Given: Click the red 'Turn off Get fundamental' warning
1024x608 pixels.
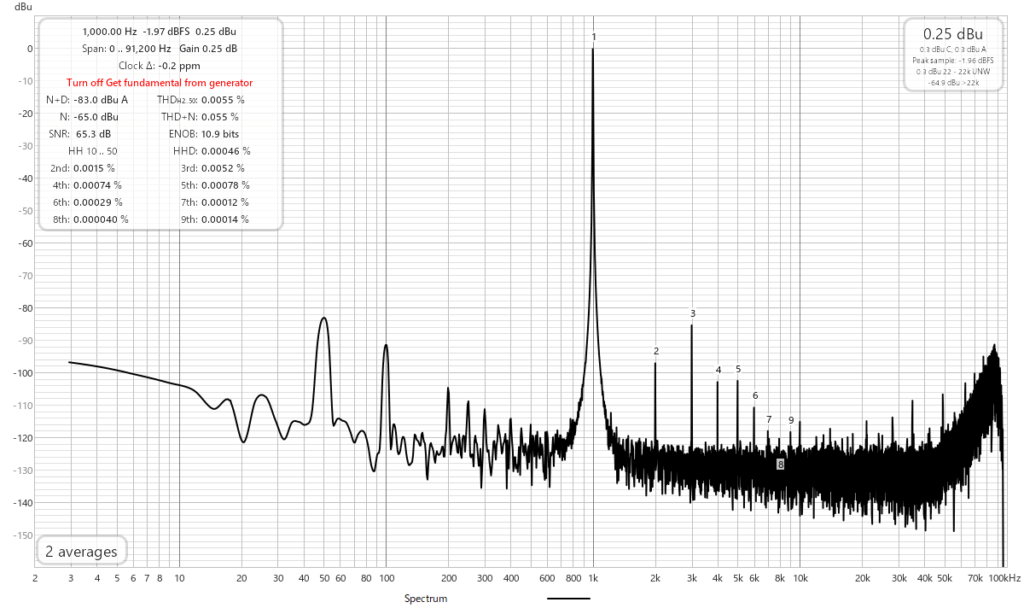Looking at the screenshot, I should pyautogui.click(x=159, y=83).
